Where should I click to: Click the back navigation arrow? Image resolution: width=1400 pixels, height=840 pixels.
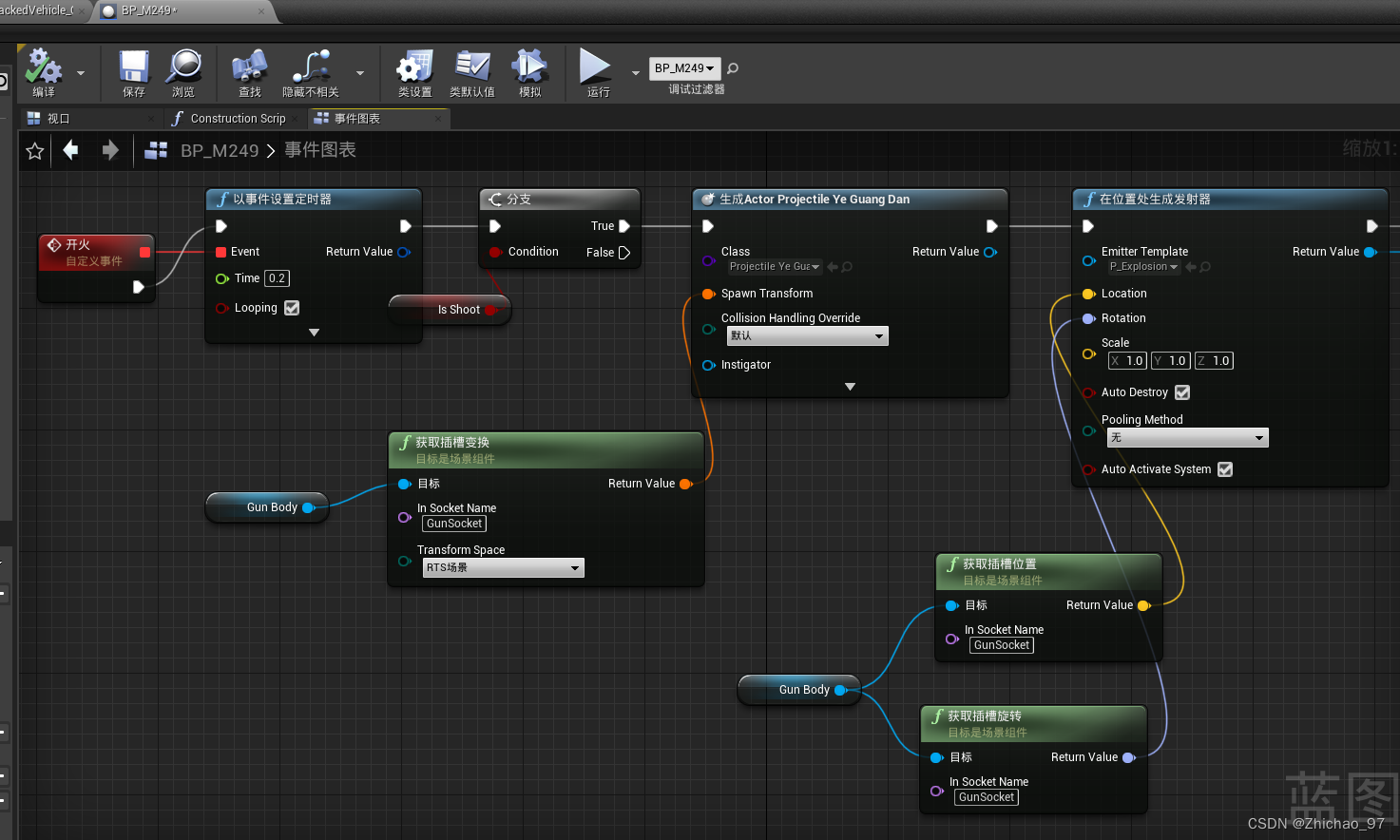pos(70,150)
